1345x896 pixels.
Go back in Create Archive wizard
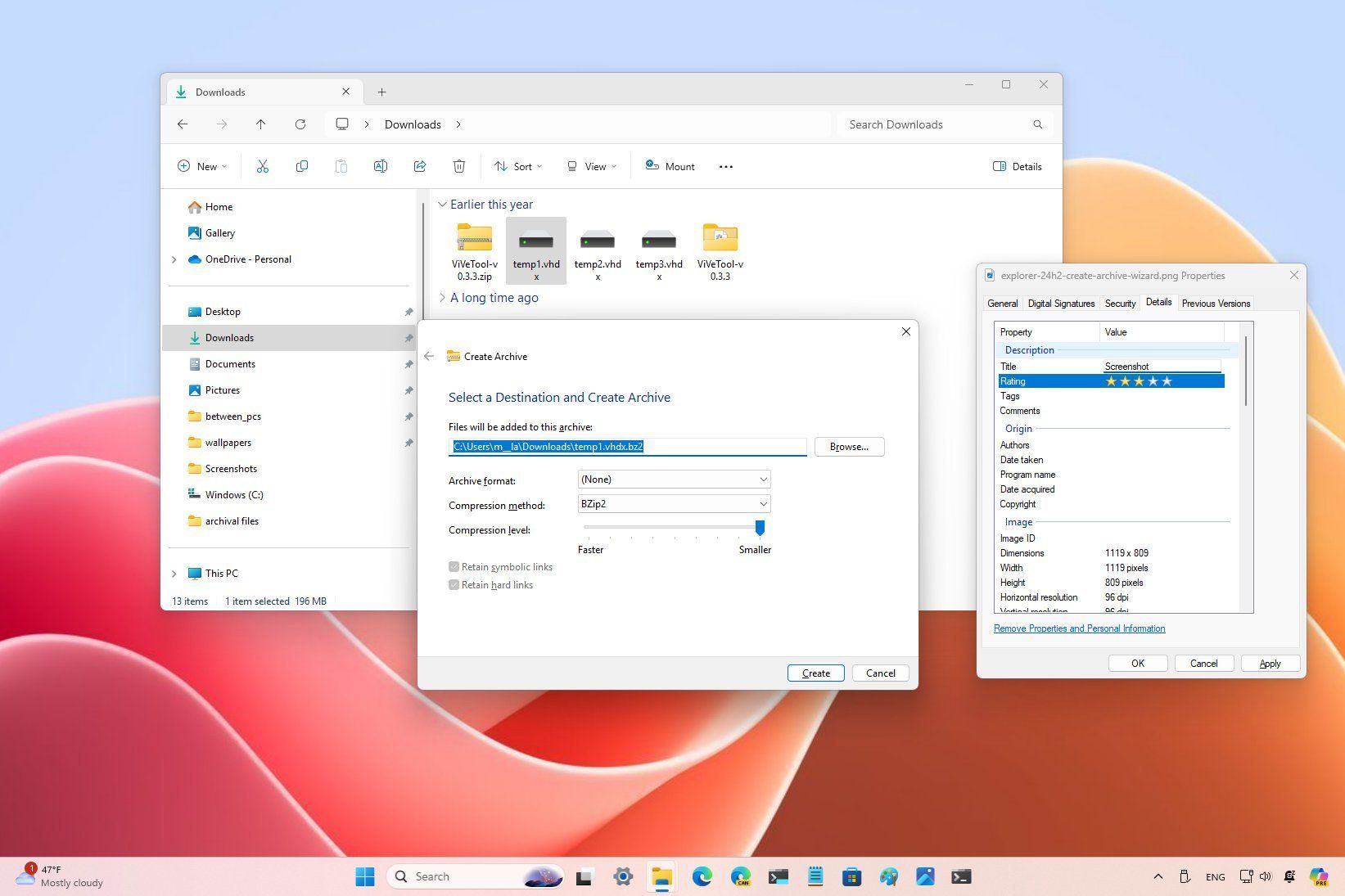click(429, 356)
